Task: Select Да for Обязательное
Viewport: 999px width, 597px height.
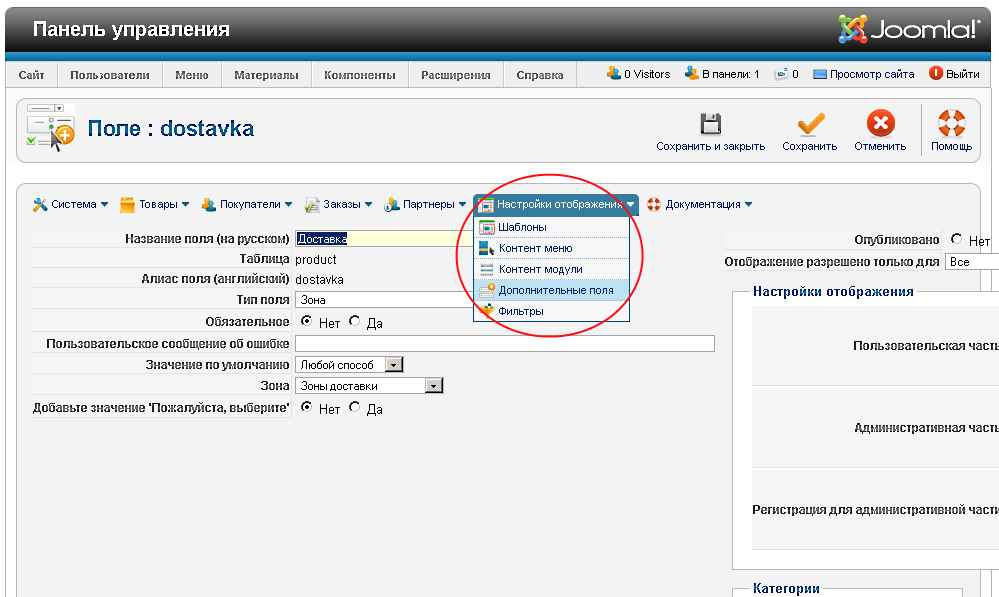Action: point(354,321)
